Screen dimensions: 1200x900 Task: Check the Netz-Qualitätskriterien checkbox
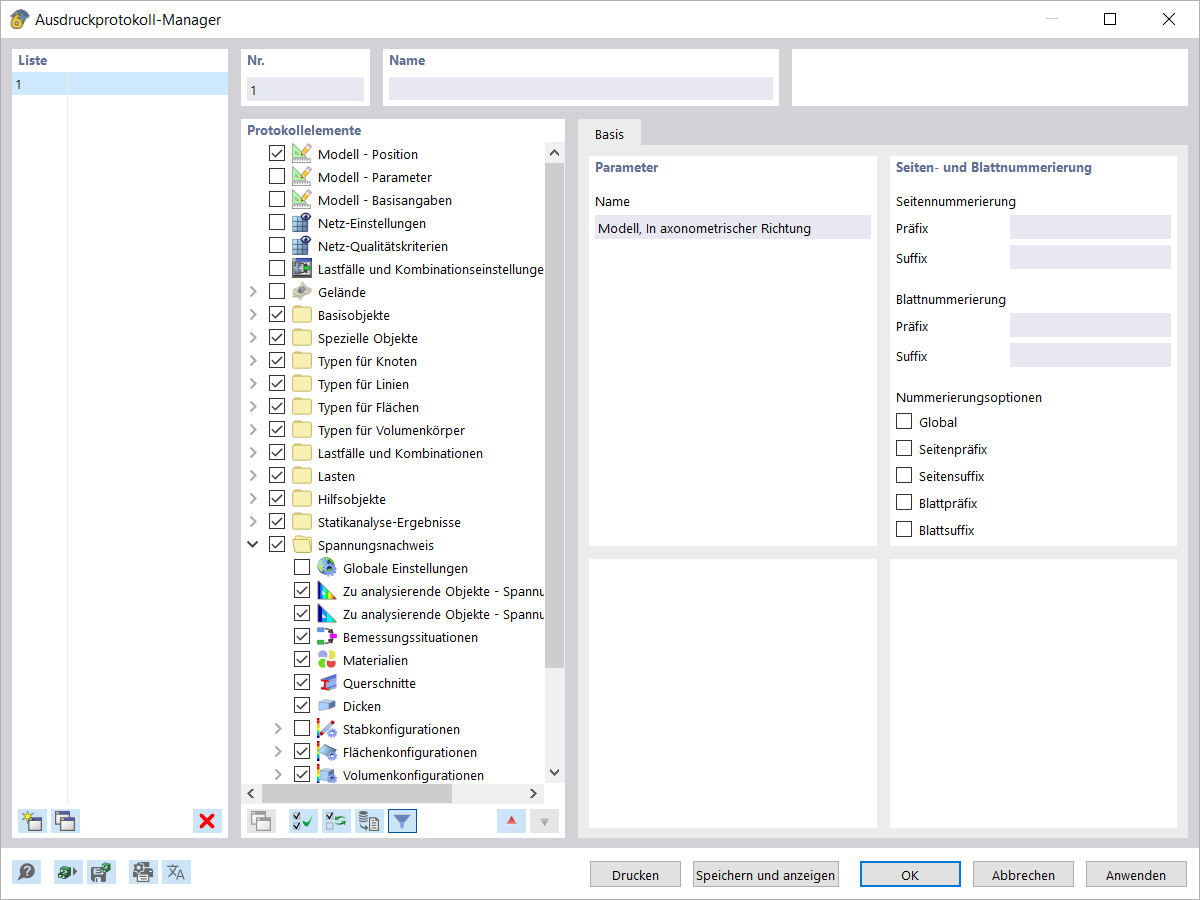277,246
